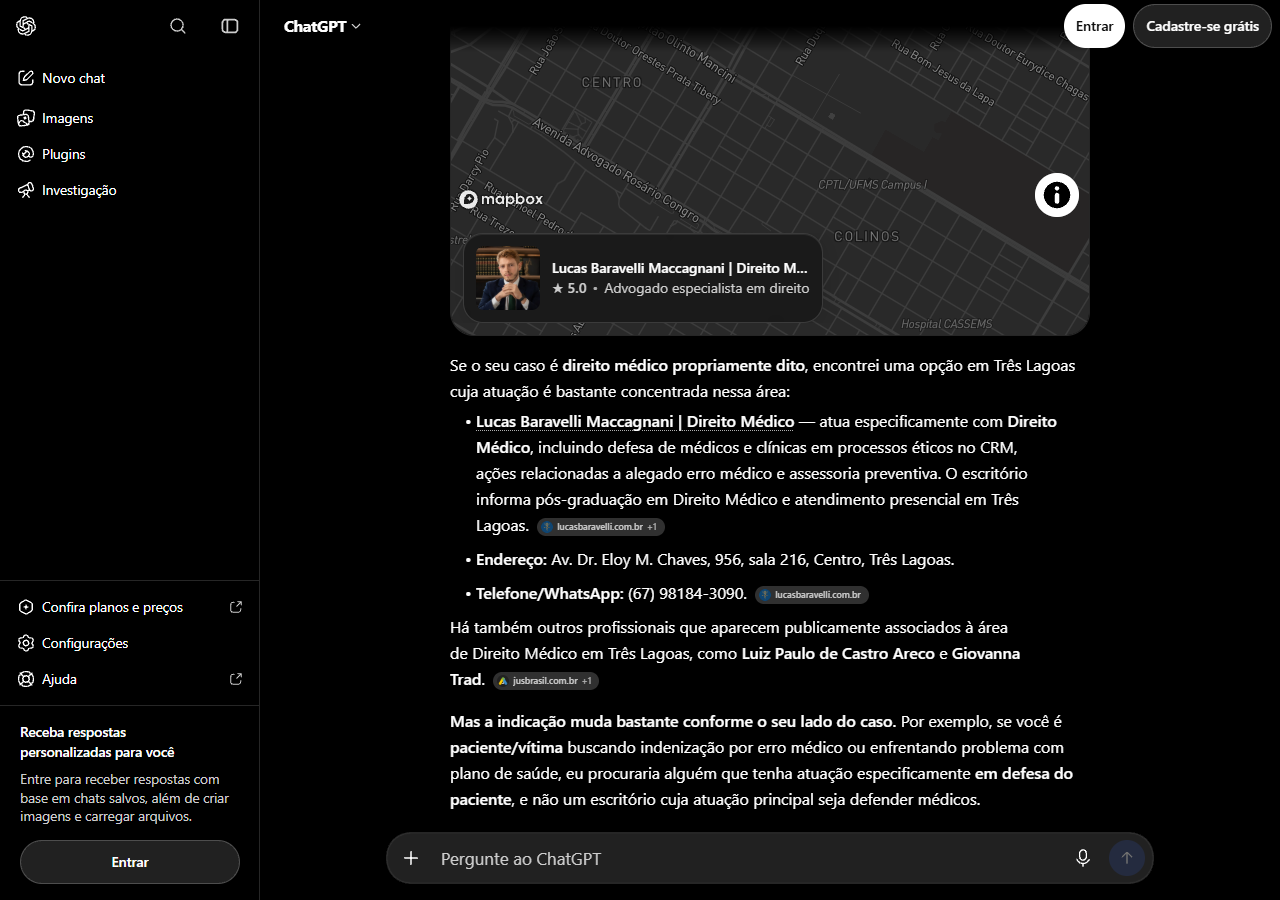The height and width of the screenshot is (900, 1280).
Task: Click the microphone dictation icon
Action: tap(1082, 858)
